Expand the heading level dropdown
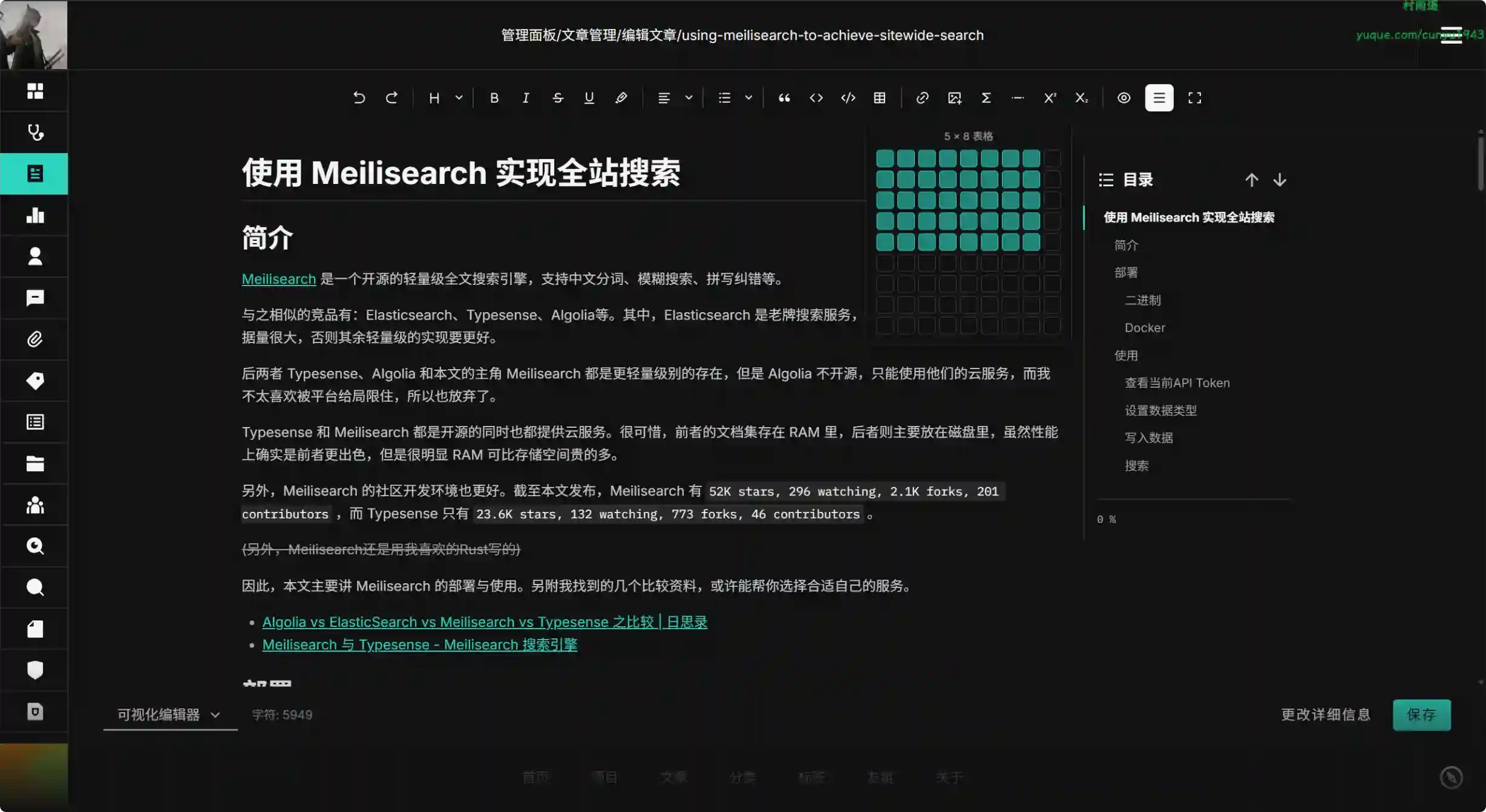Screen dimensions: 1486x812 click(x=459, y=97)
